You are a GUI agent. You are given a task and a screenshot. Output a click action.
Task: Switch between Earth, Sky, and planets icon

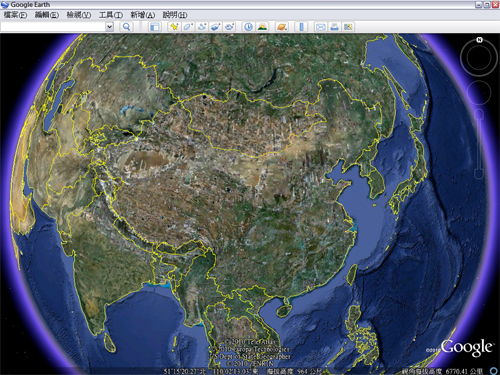tap(282, 27)
